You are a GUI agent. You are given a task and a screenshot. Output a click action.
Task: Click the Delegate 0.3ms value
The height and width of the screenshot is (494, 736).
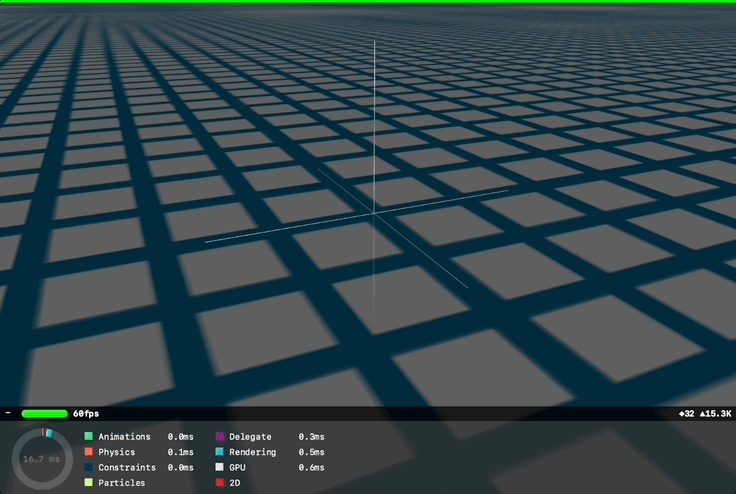(x=311, y=437)
